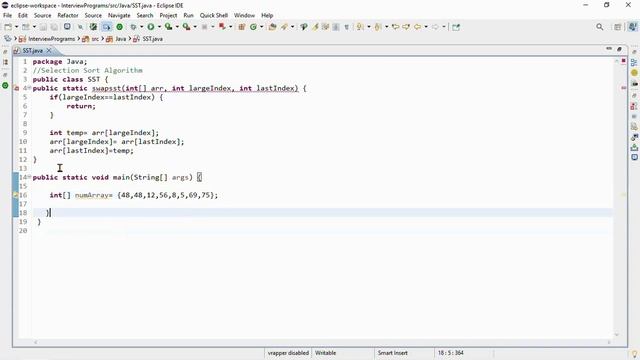The width and height of the screenshot is (640, 360).
Task: Click the green circle icon in left sidebar
Action: click(x=5, y=85)
